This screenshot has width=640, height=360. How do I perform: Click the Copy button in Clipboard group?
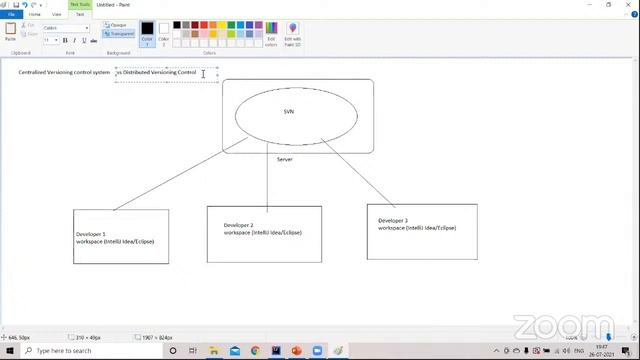coord(29,34)
